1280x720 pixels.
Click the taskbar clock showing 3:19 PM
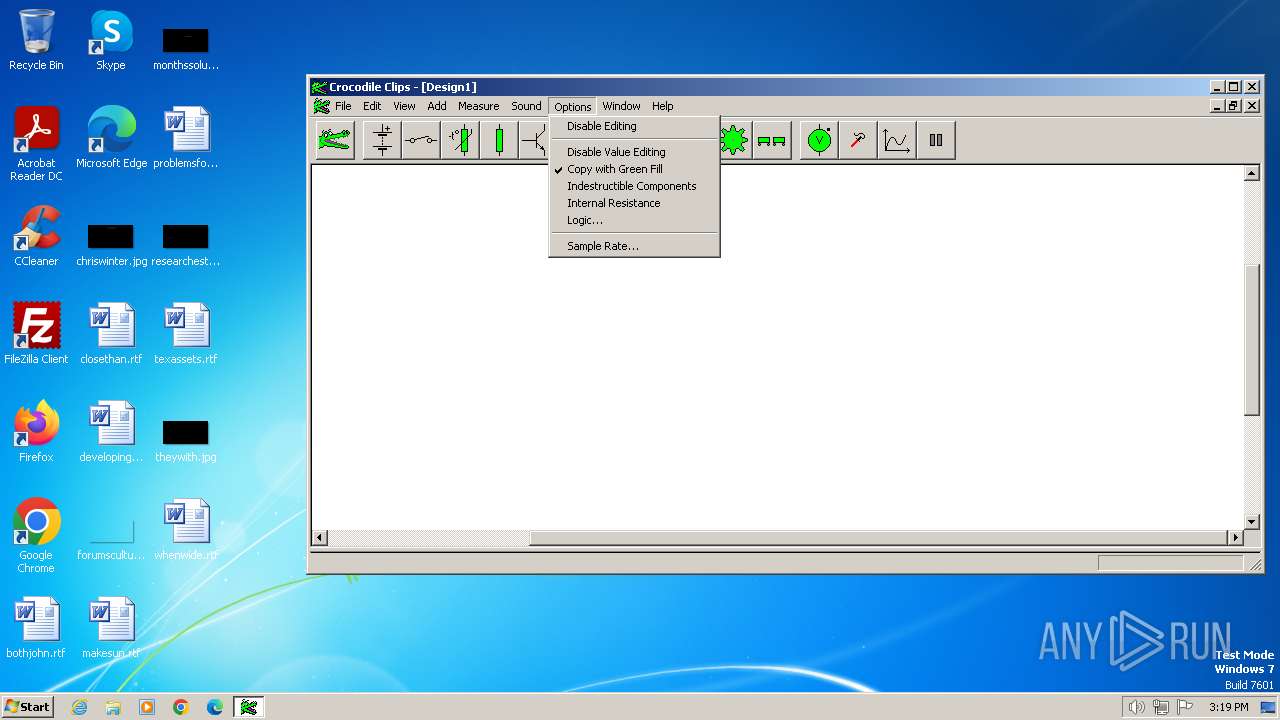point(1228,707)
